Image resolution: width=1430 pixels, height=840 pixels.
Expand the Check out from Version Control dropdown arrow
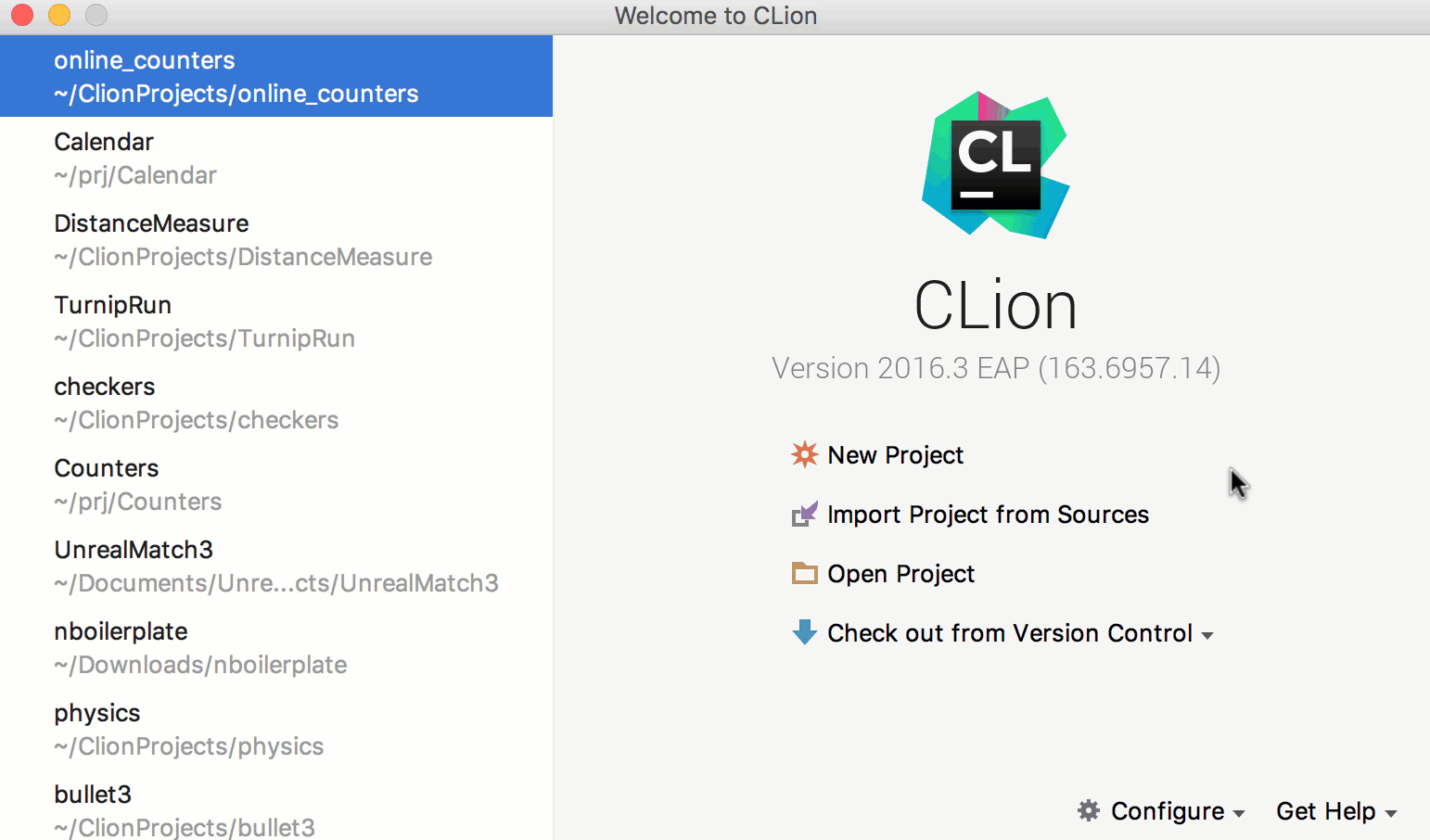pos(1207,635)
